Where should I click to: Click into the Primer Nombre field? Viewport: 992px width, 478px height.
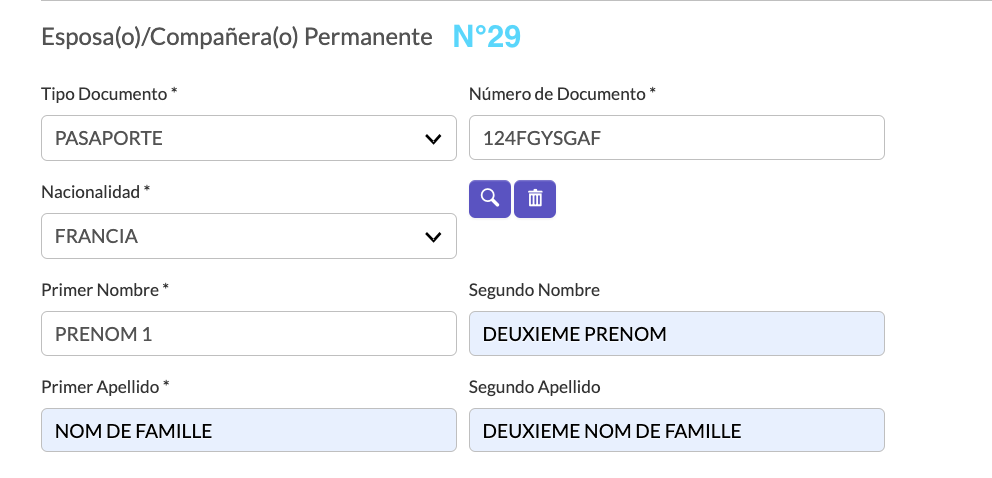(249, 333)
